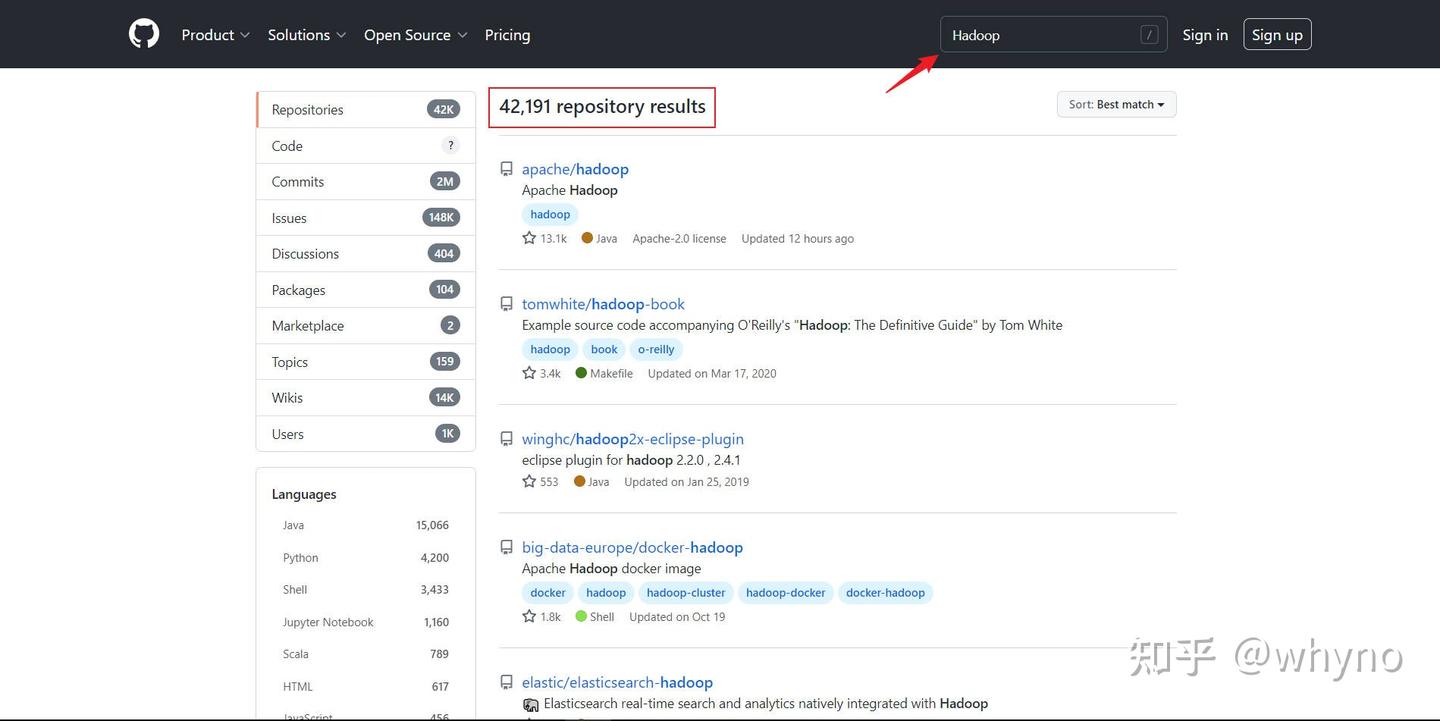This screenshot has width=1440, height=721.
Task: Open the tomwhite/hadoop-book repository
Action: [x=603, y=304]
